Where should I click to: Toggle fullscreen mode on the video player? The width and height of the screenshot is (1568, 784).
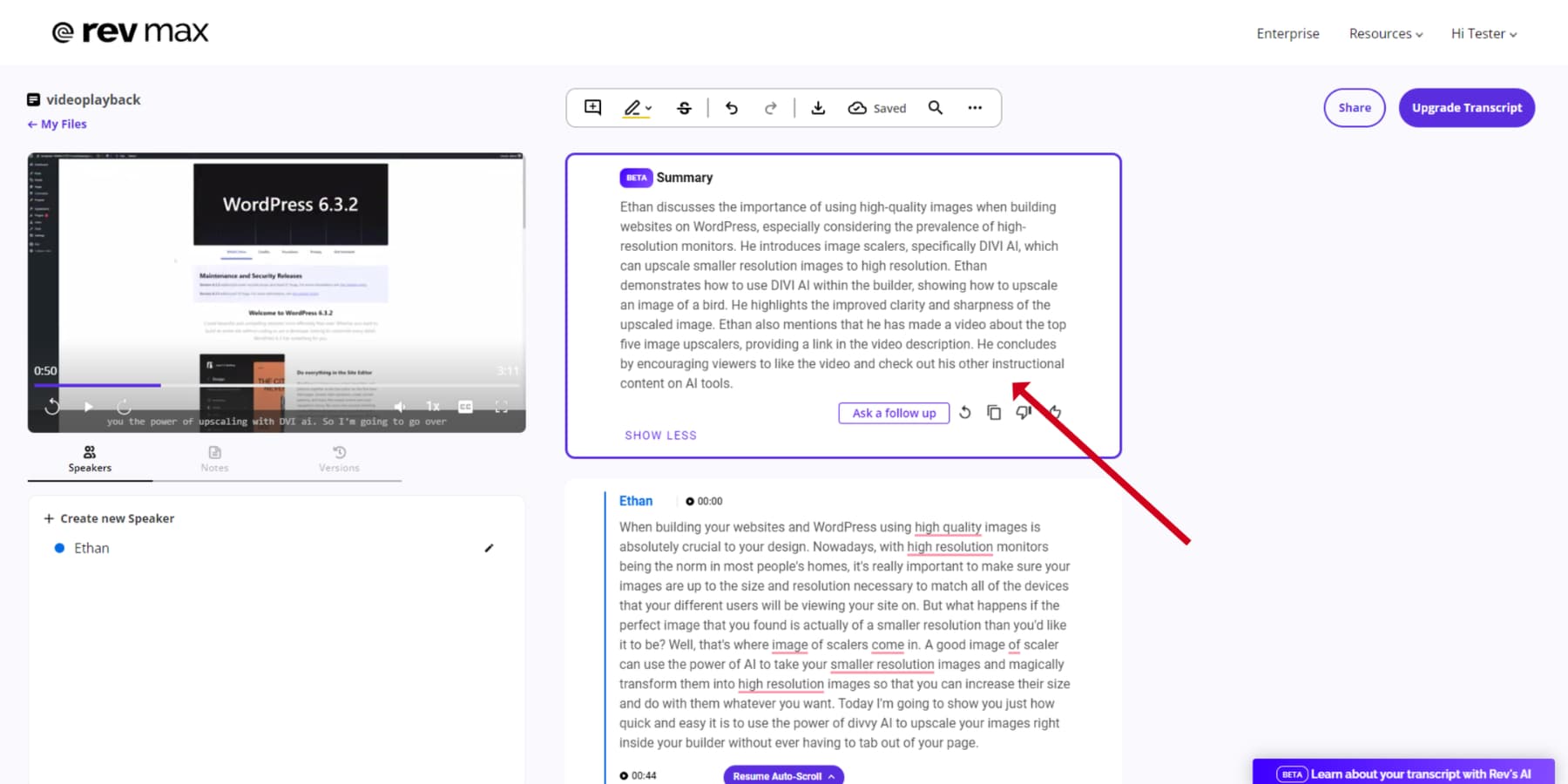point(502,407)
